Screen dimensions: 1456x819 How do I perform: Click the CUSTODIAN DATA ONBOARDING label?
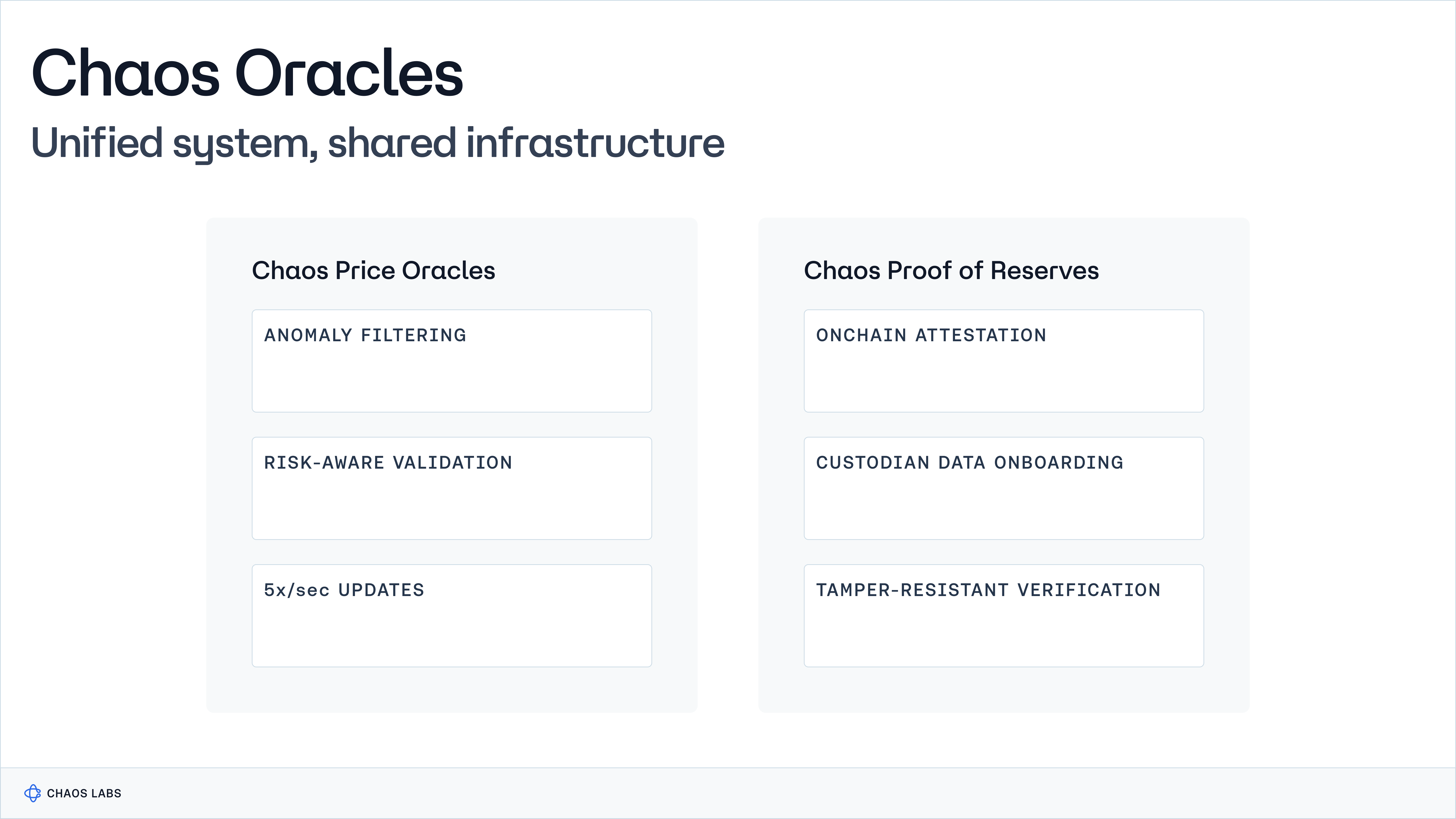[x=969, y=463]
